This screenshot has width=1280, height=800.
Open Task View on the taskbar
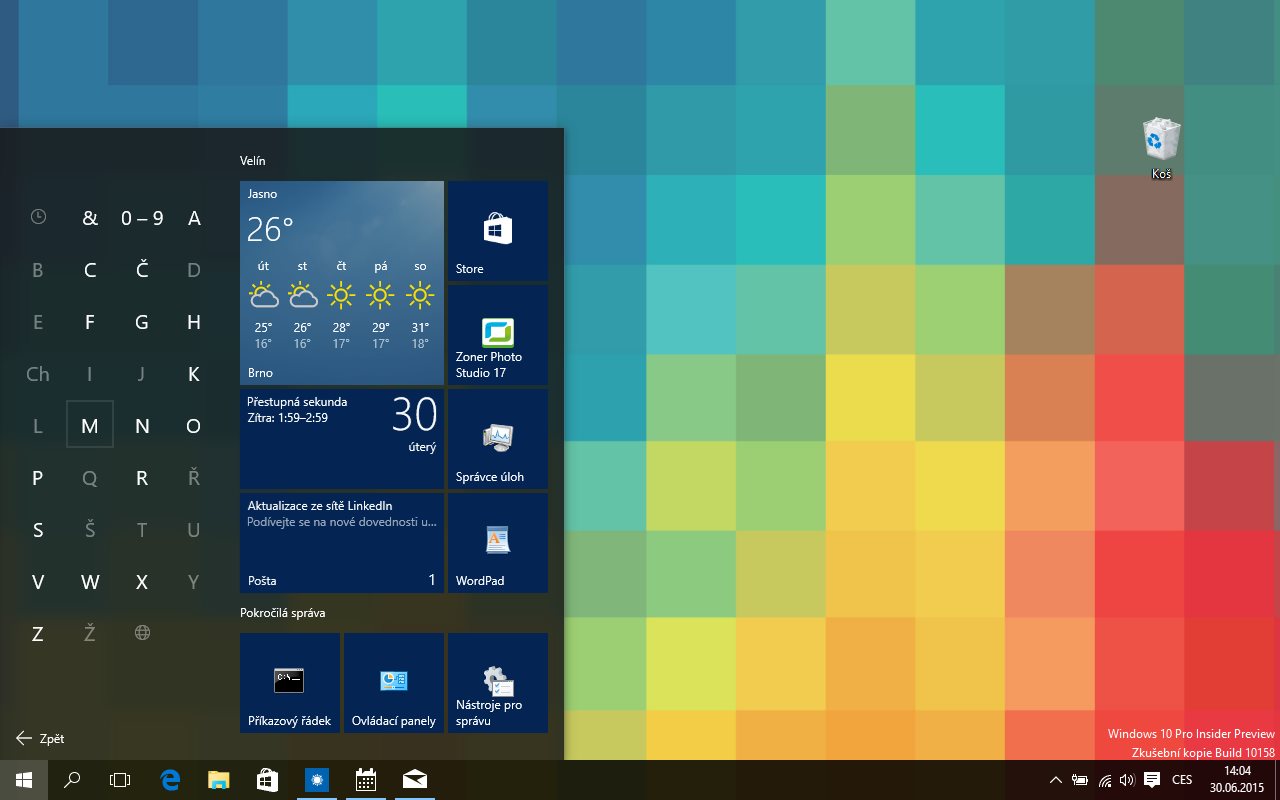coord(120,780)
